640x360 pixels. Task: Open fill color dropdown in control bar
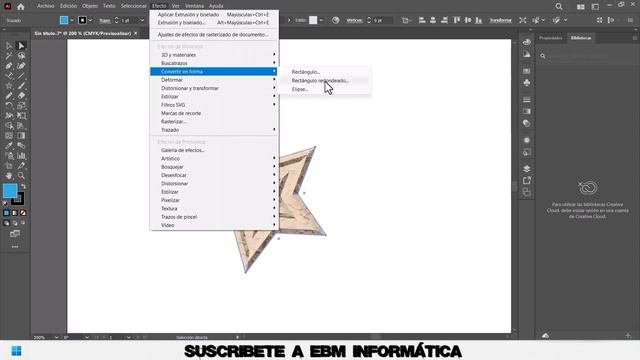pyautogui.click(x=72, y=20)
